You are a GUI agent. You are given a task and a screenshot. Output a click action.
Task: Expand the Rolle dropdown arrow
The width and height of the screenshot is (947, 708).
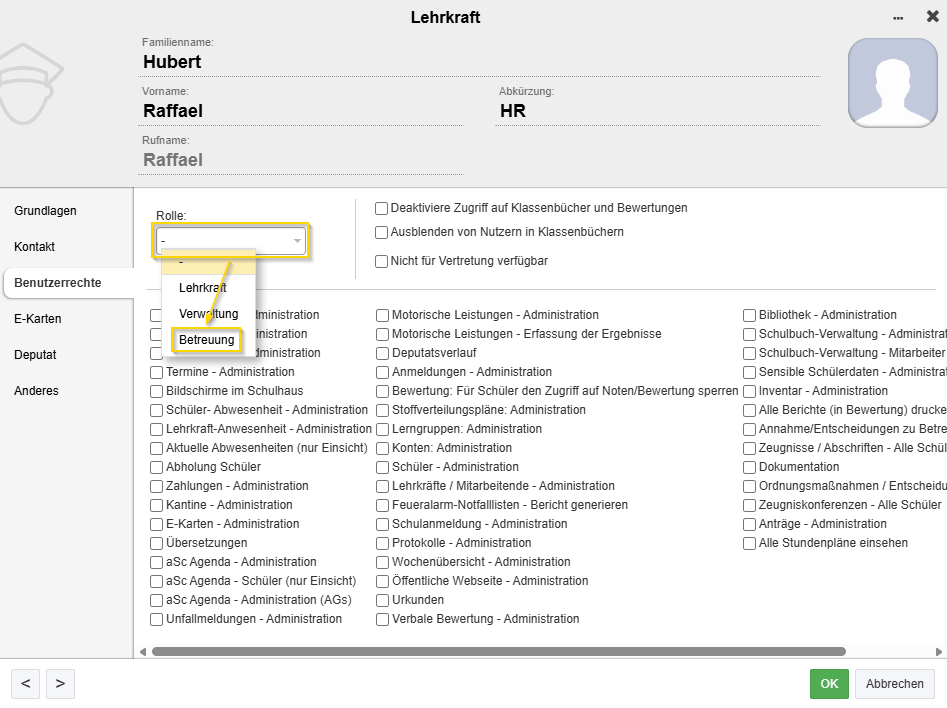(297, 240)
